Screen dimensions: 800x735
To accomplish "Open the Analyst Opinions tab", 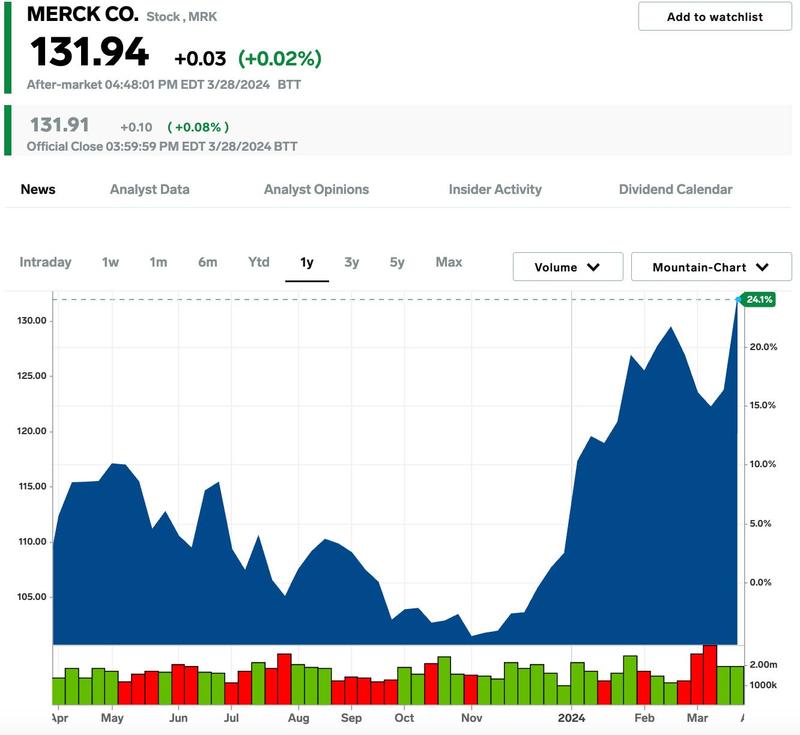I will click(x=316, y=189).
